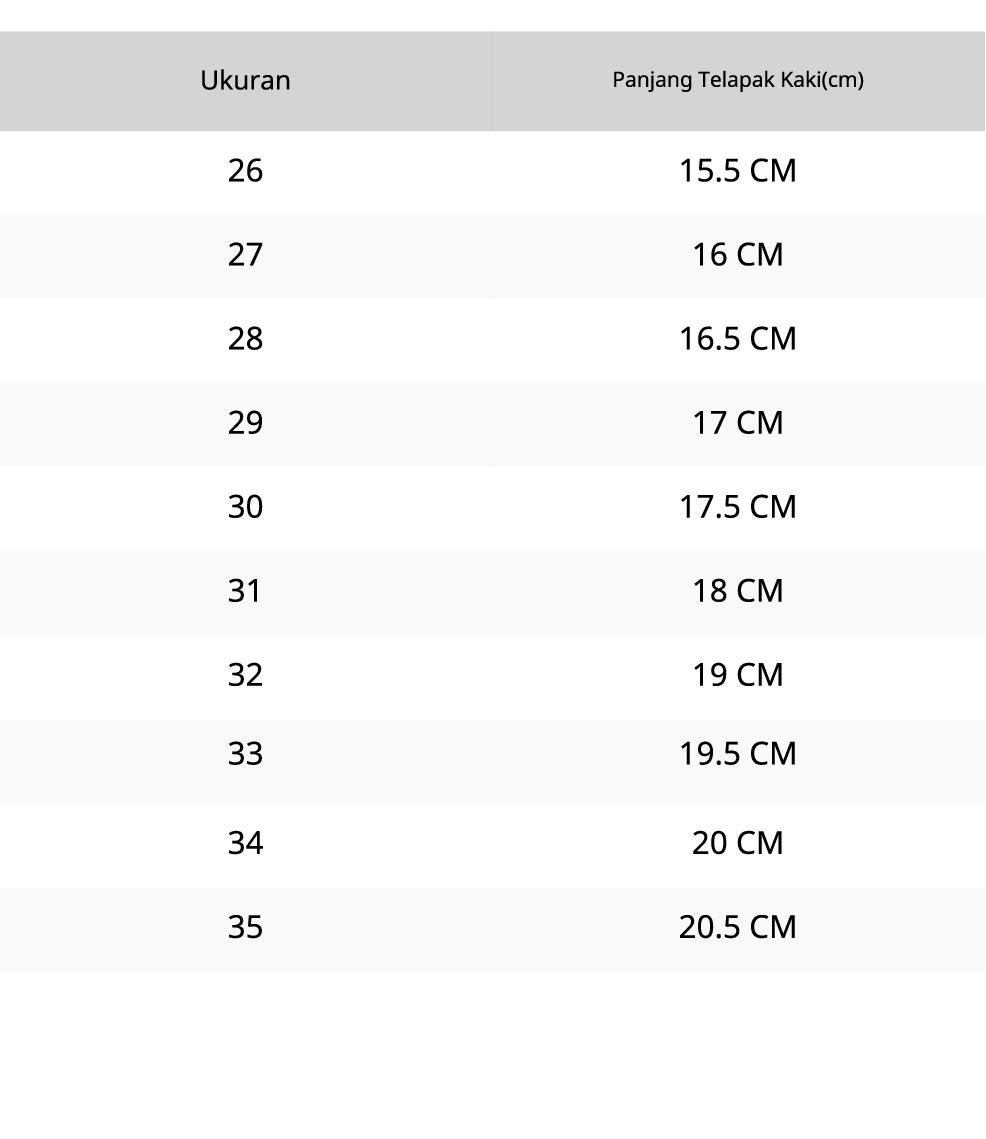
Task: Click the Ukuran column header
Action: tap(245, 80)
